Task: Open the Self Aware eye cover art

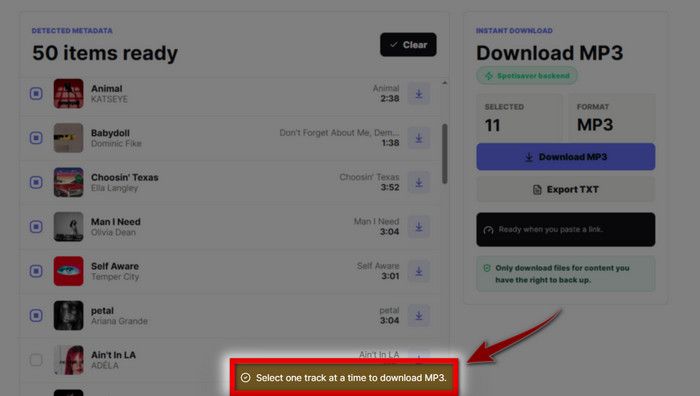Action: [68, 271]
